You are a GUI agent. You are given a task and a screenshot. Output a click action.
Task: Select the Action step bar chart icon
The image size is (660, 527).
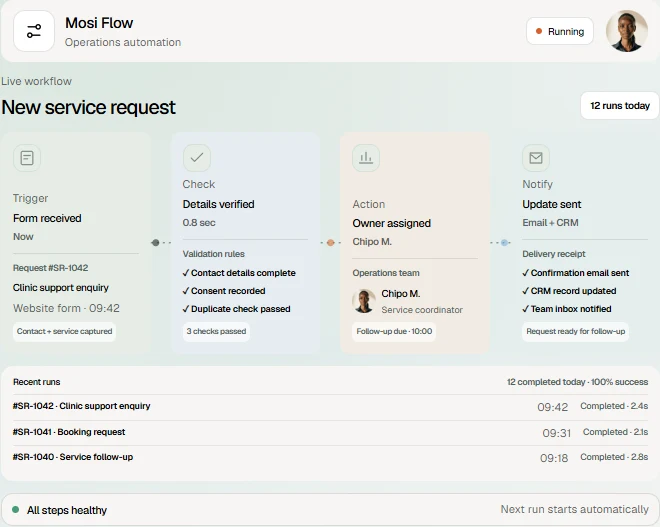(x=366, y=158)
